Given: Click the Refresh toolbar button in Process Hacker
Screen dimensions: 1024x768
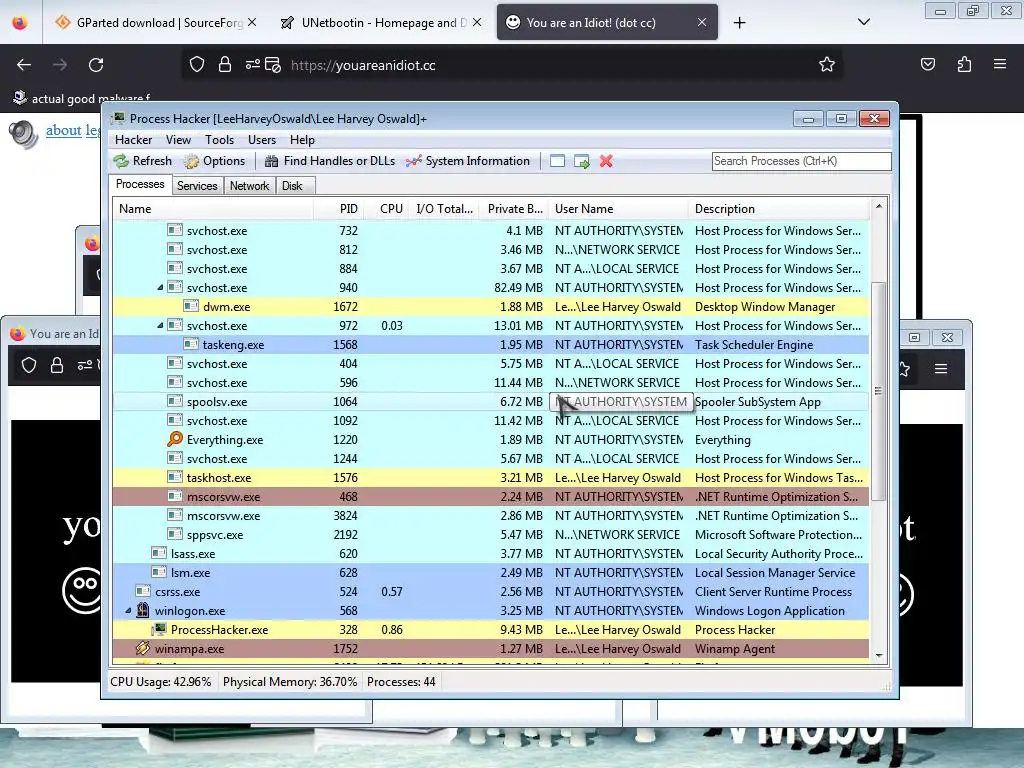Looking at the screenshot, I should tap(142, 161).
